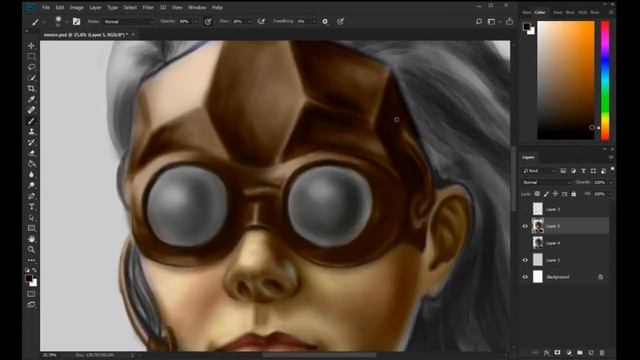Viewport: 640px width, 360px height.
Task: Select the Paint Bucket tool
Action: click(31, 164)
